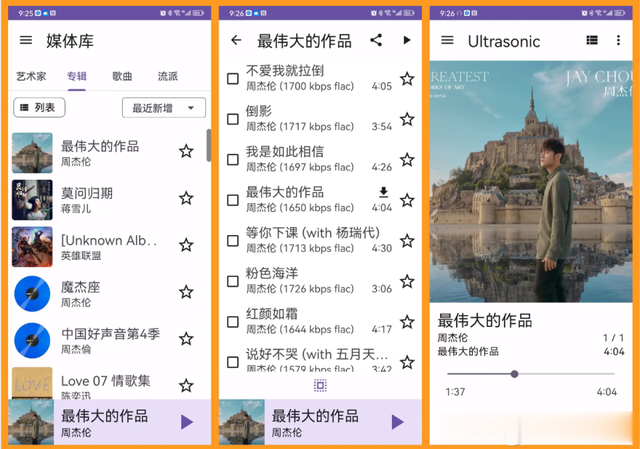Open mini player title in album screen
The width and height of the screenshot is (640, 449).
pyautogui.click(x=315, y=416)
